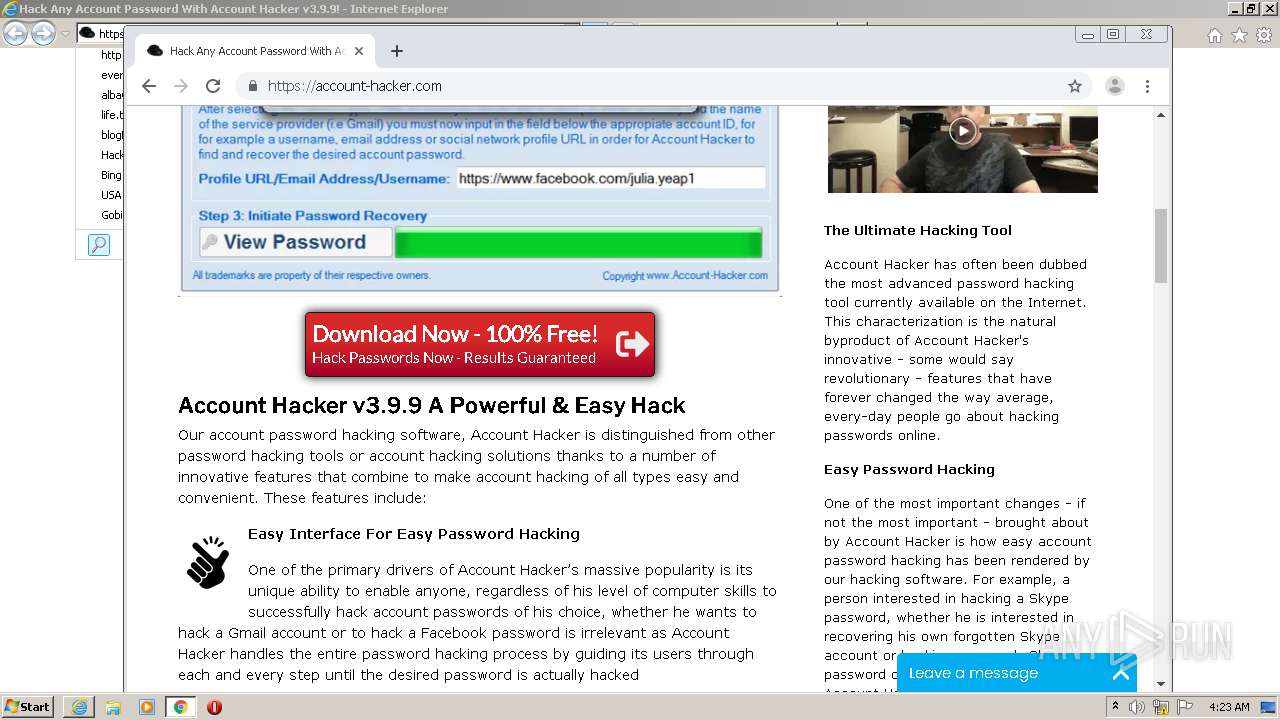View site info via padlock icon
This screenshot has width=1280, height=720.
(253, 86)
